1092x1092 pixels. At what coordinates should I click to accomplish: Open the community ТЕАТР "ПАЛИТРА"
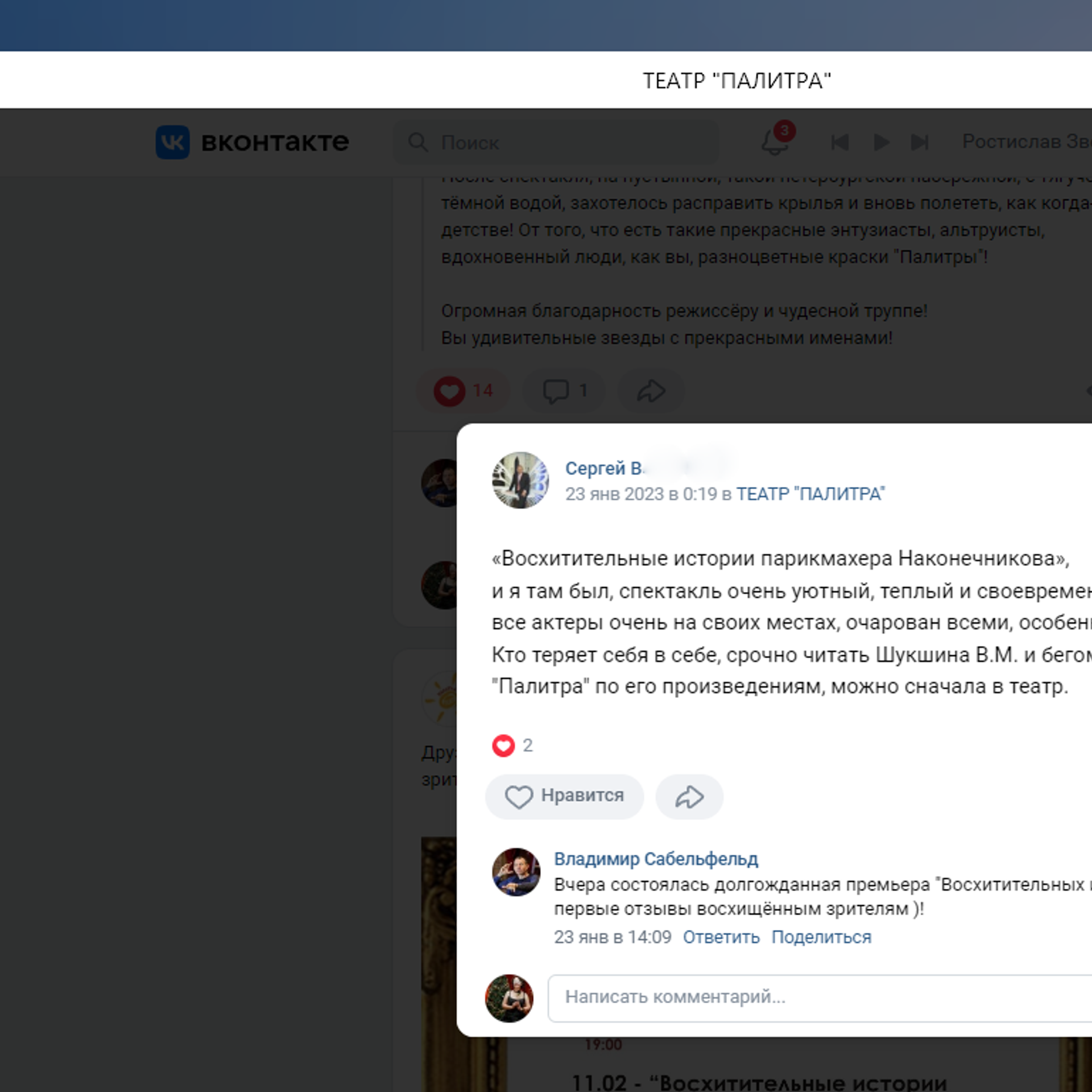810,494
